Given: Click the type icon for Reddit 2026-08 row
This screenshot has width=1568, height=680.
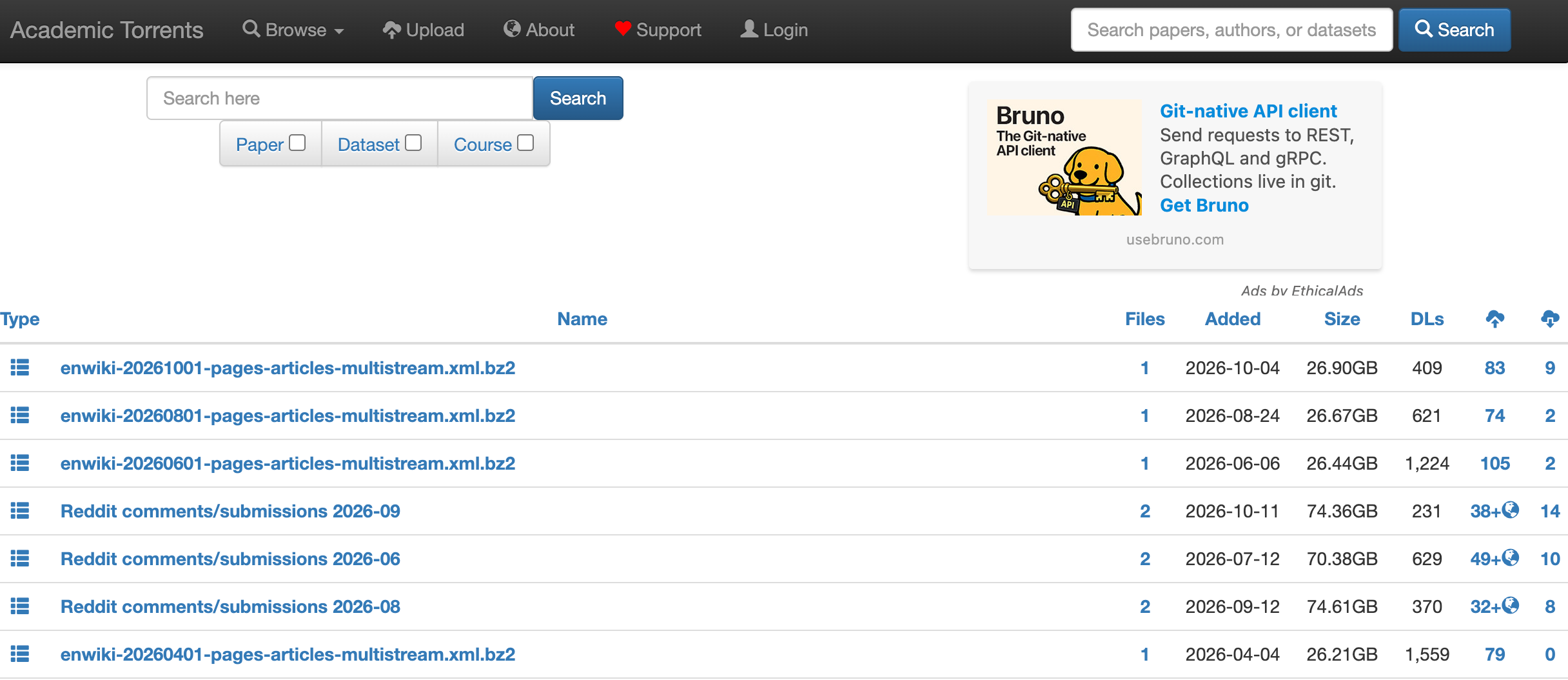Looking at the screenshot, I should pos(20,606).
